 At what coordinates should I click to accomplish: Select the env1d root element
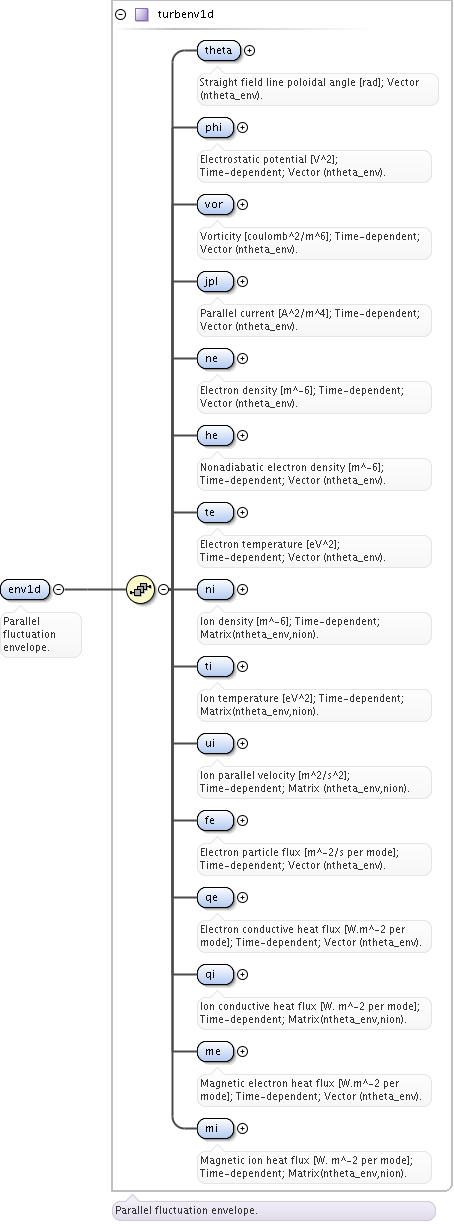[25, 589]
